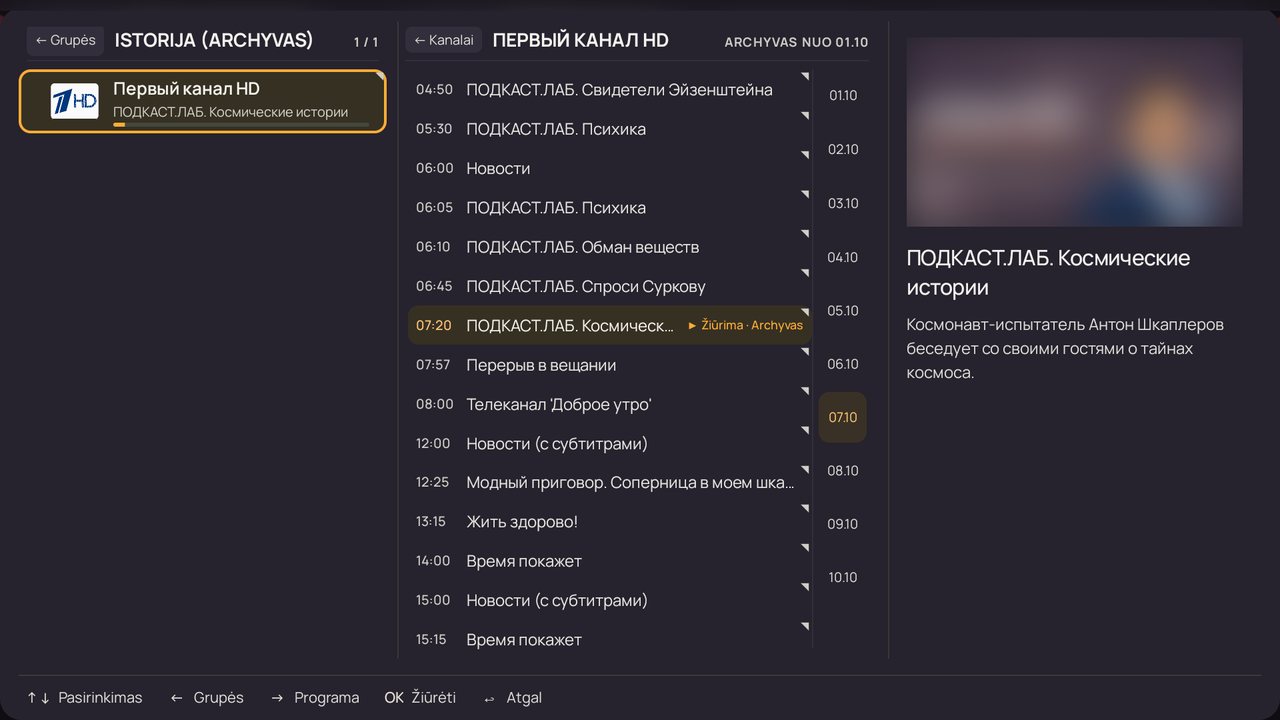Open 06:45 Спроси Суркову programme

[x=610, y=286]
